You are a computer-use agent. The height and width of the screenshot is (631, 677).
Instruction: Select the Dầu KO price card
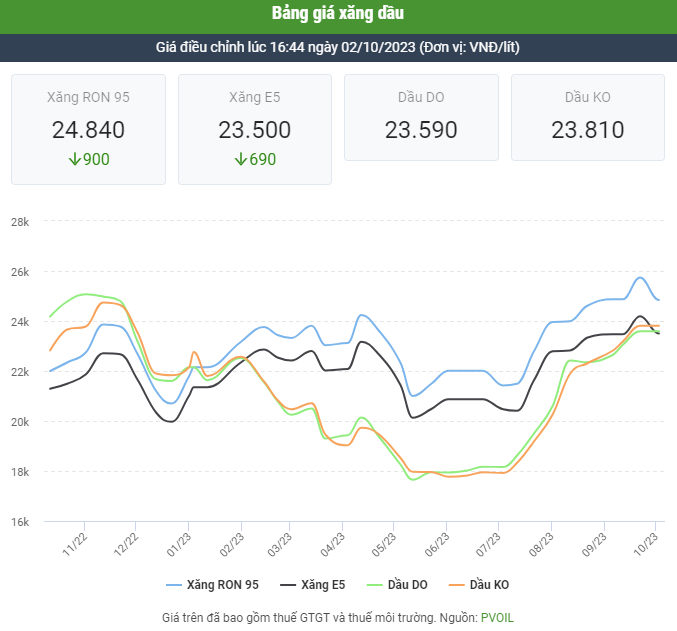(588, 118)
